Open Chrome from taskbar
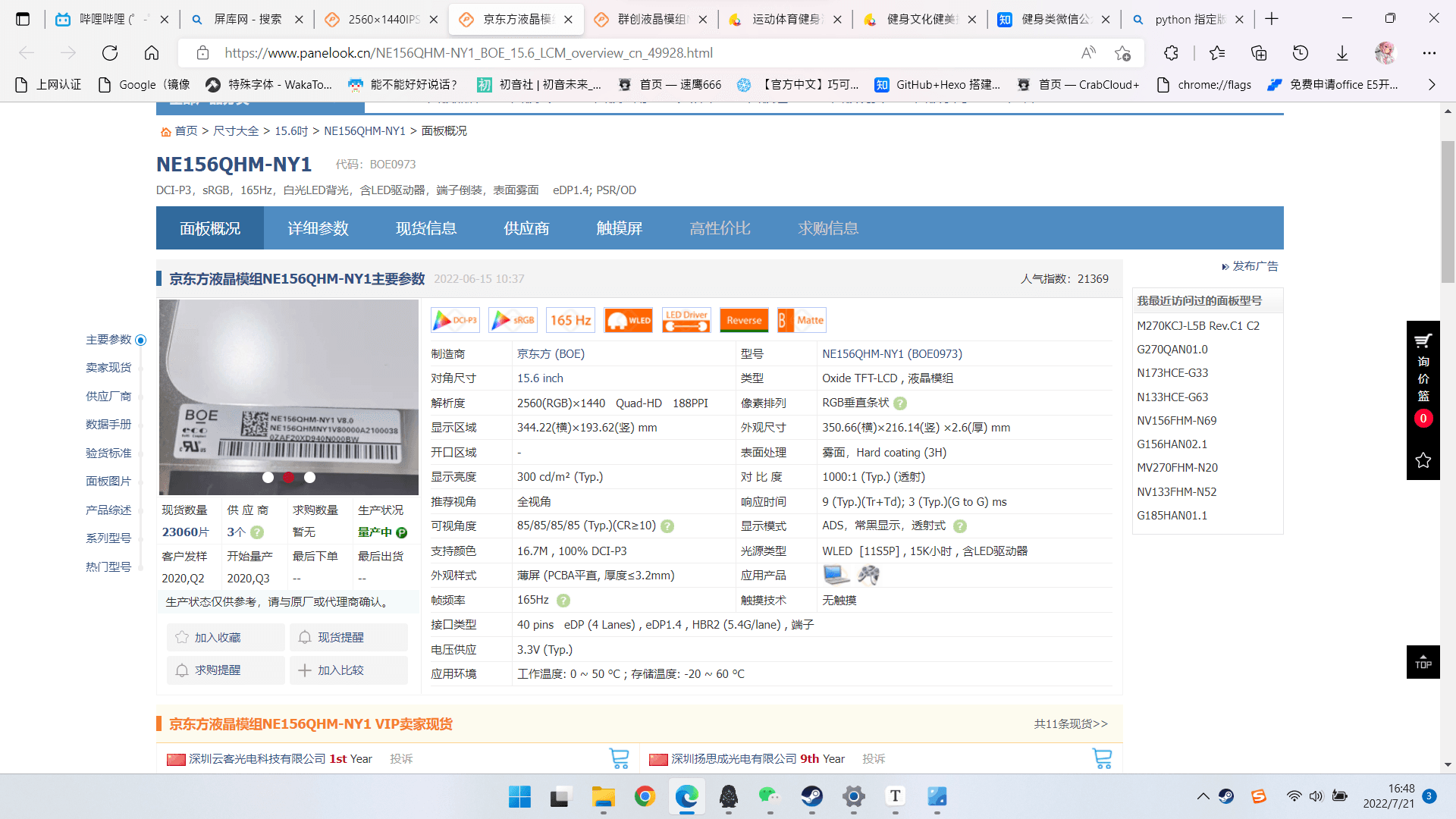 coord(645,797)
